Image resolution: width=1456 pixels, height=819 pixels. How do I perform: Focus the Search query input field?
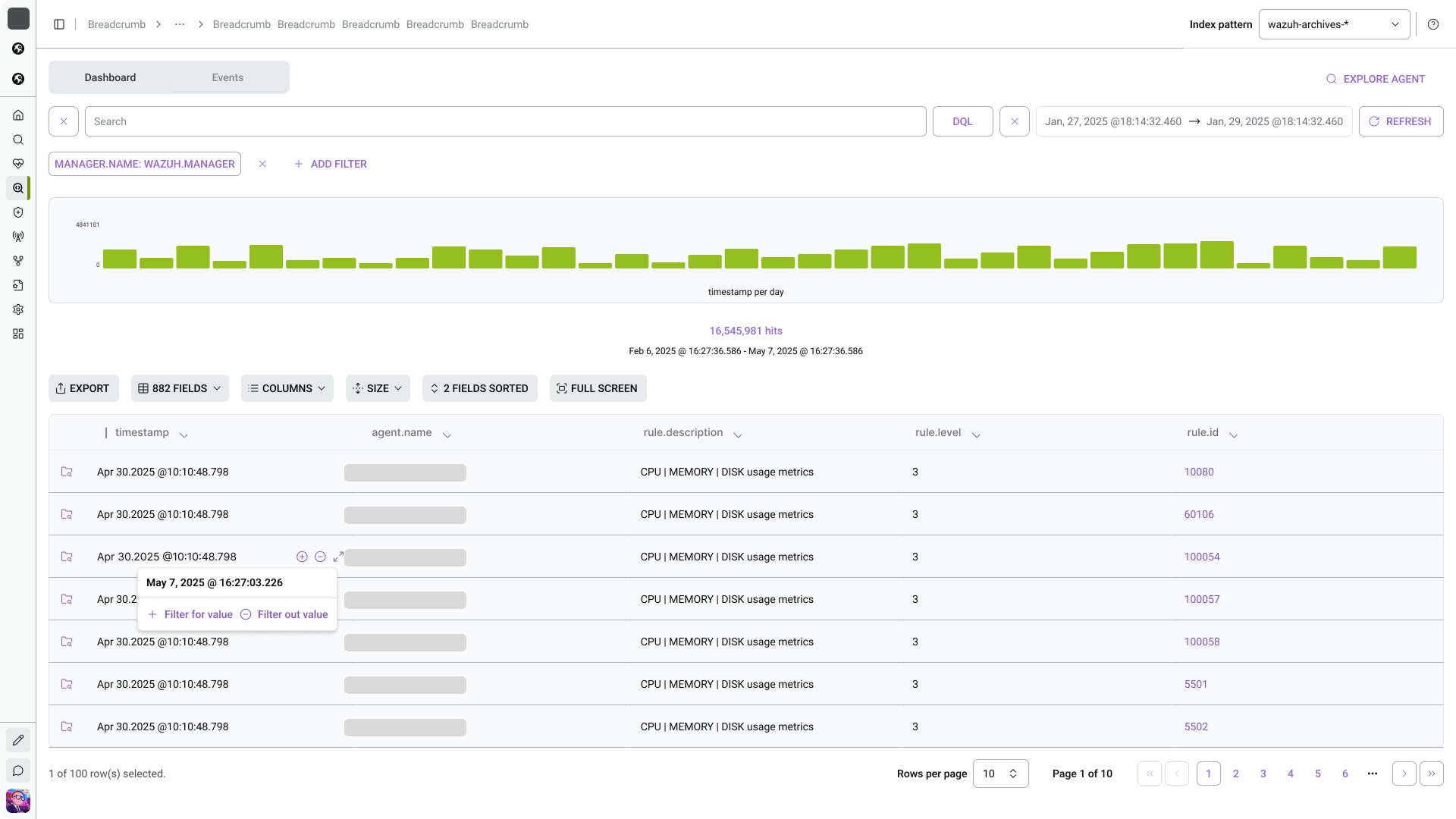pos(505,121)
